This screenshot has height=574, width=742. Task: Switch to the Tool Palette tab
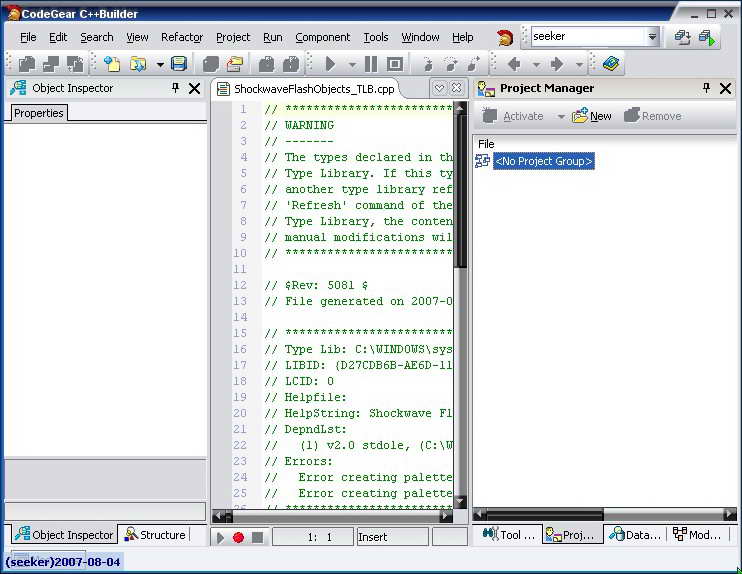click(x=508, y=535)
